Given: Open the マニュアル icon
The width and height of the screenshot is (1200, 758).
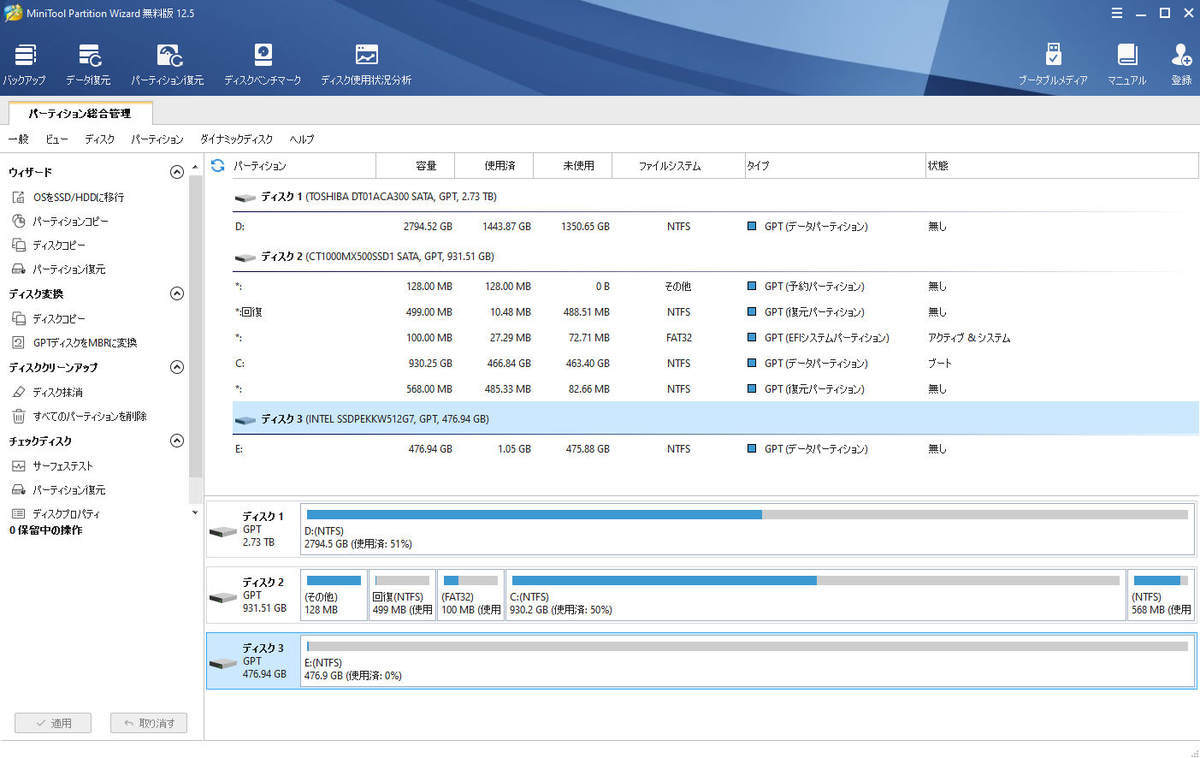Looking at the screenshot, I should point(1127,64).
